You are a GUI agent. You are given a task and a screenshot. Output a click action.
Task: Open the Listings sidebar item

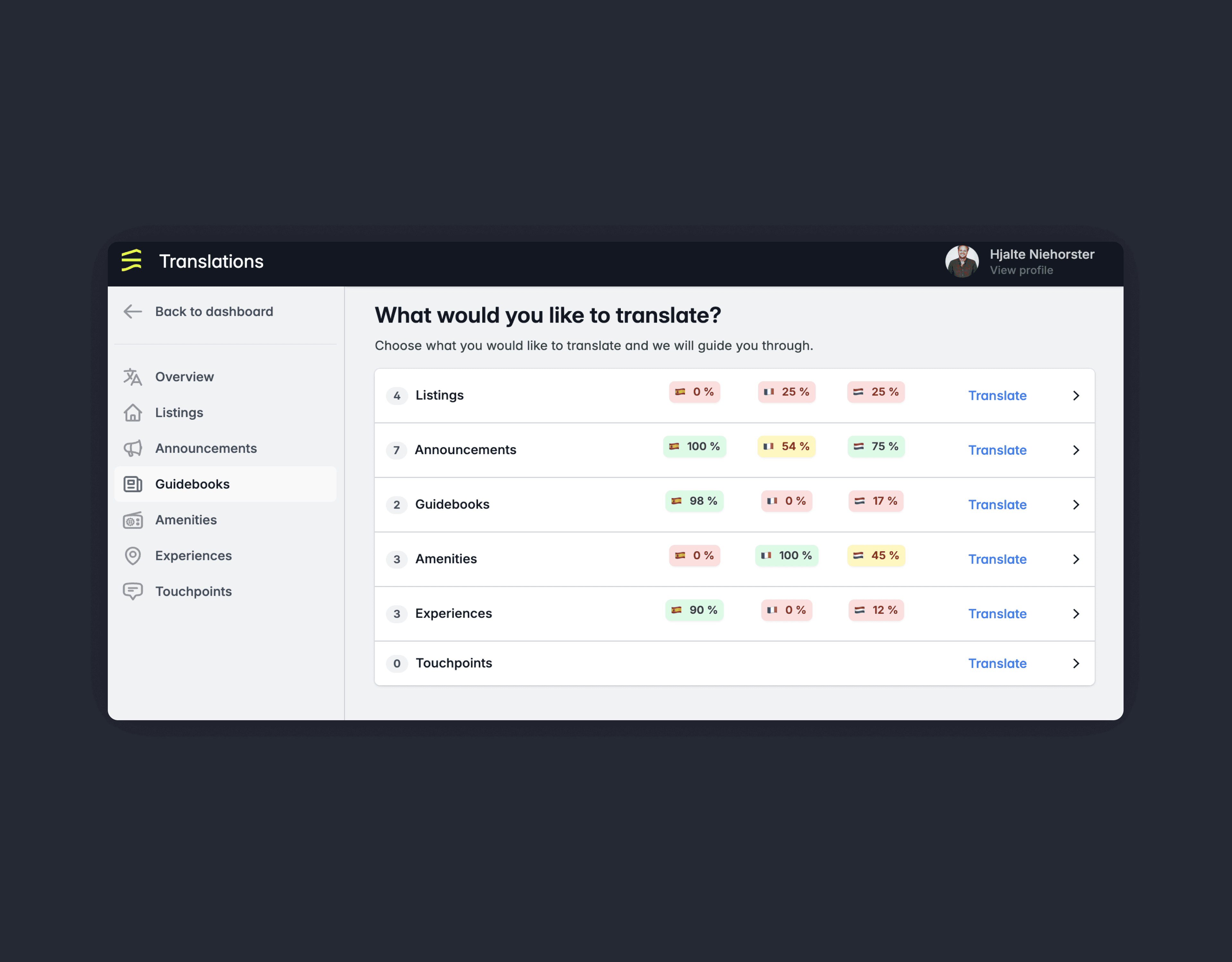(x=225, y=412)
